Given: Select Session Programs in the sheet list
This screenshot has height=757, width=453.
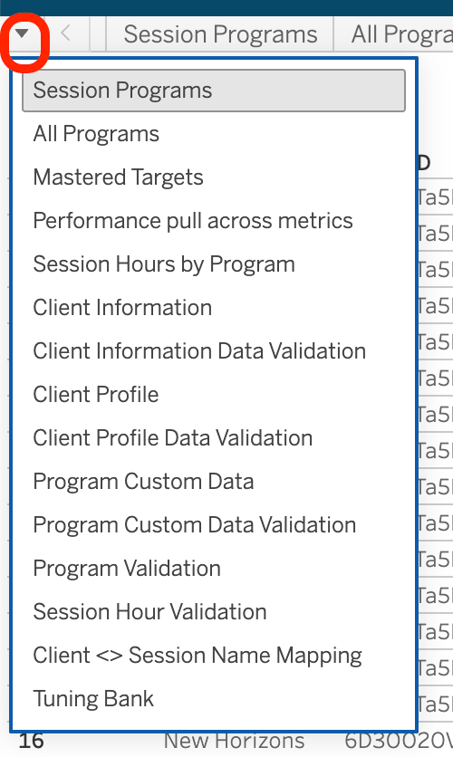Looking at the screenshot, I should 213,91.
